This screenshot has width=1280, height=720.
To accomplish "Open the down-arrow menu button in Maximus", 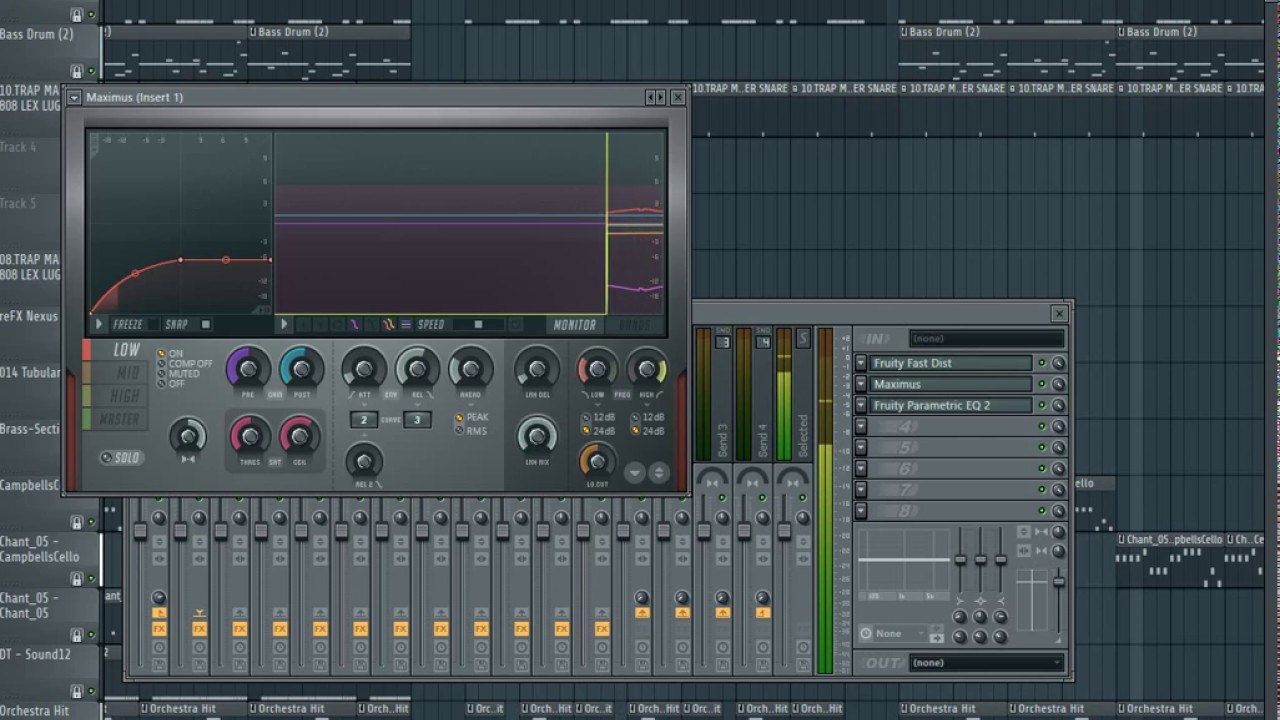I will (x=634, y=472).
